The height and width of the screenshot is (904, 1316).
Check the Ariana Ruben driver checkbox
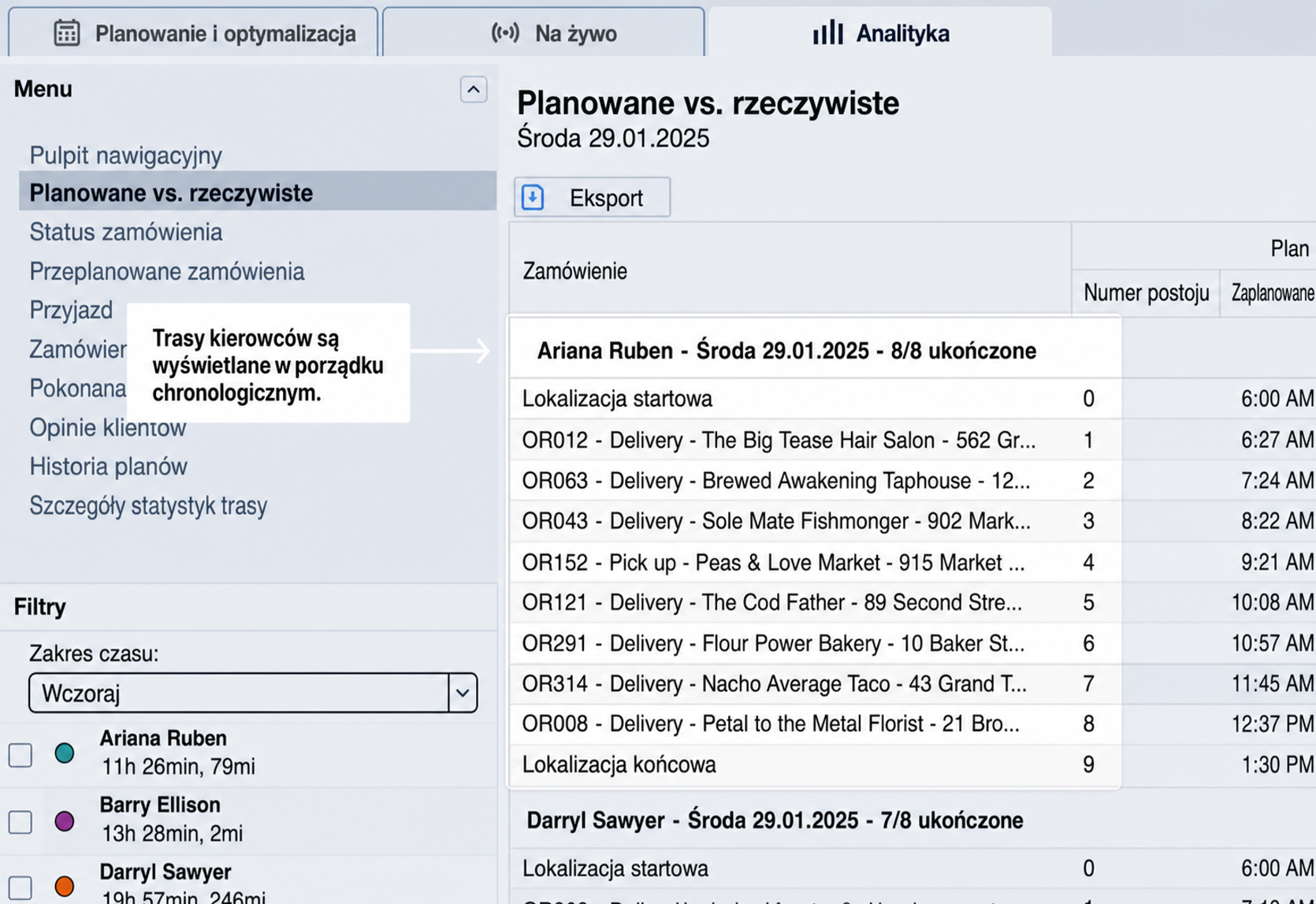[x=20, y=755]
